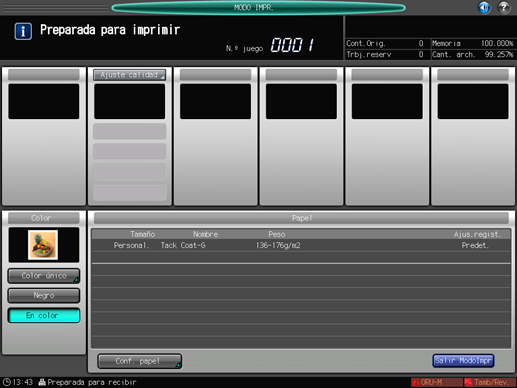
Task: Click the MODO IMPR. title bar
Action: [x=258, y=7]
